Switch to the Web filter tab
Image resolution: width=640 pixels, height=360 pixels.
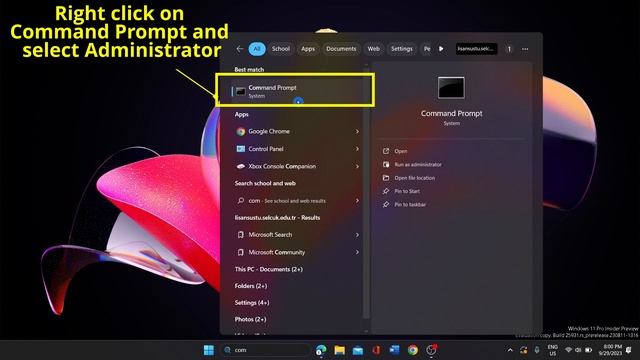click(x=373, y=49)
